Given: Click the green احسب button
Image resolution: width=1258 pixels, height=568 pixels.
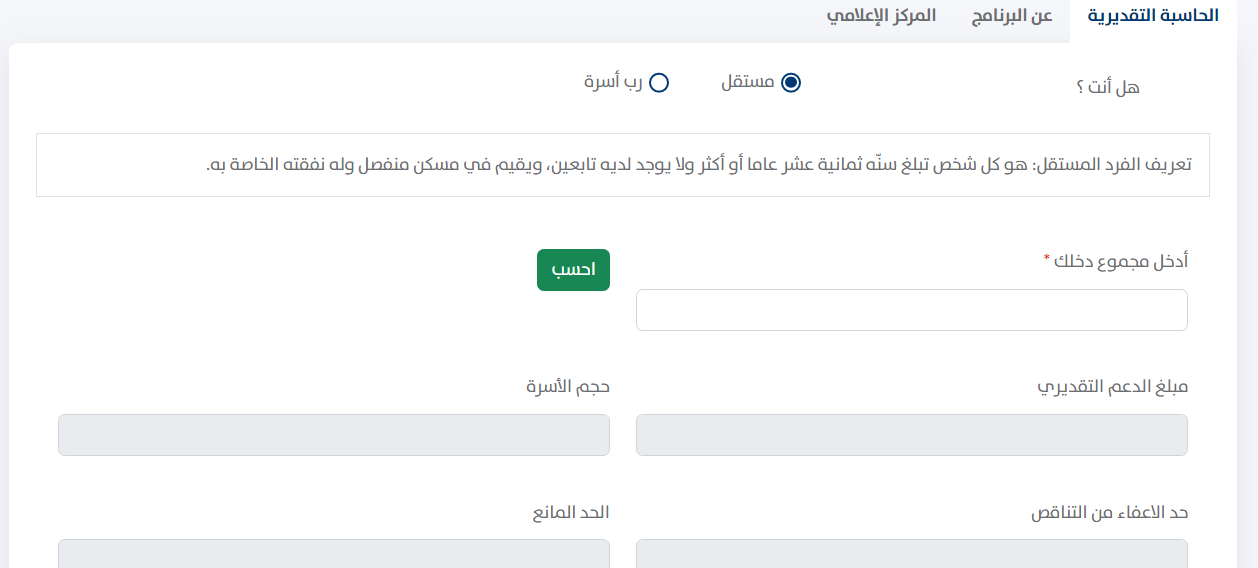Looking at the screenshot, I should tap(573, 270).
